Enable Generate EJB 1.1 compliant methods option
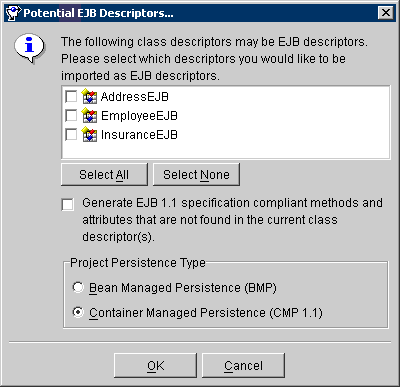Viewport: 400px width, 387px height. pos(68,205)
